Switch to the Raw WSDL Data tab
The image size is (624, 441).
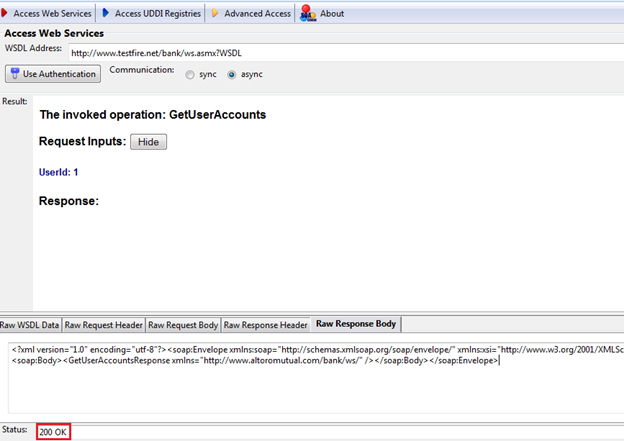30,325
